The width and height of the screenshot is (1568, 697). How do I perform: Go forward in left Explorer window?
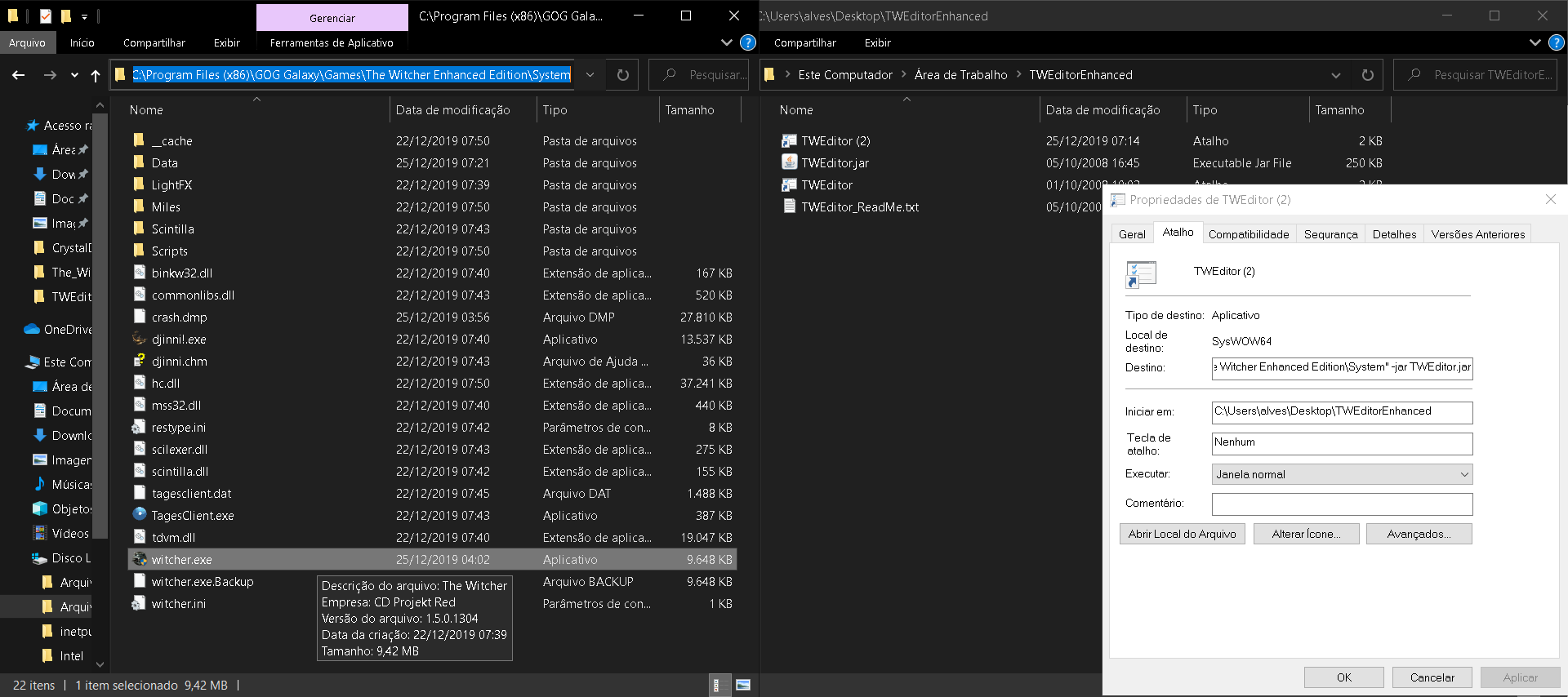(x=50, y=75)
